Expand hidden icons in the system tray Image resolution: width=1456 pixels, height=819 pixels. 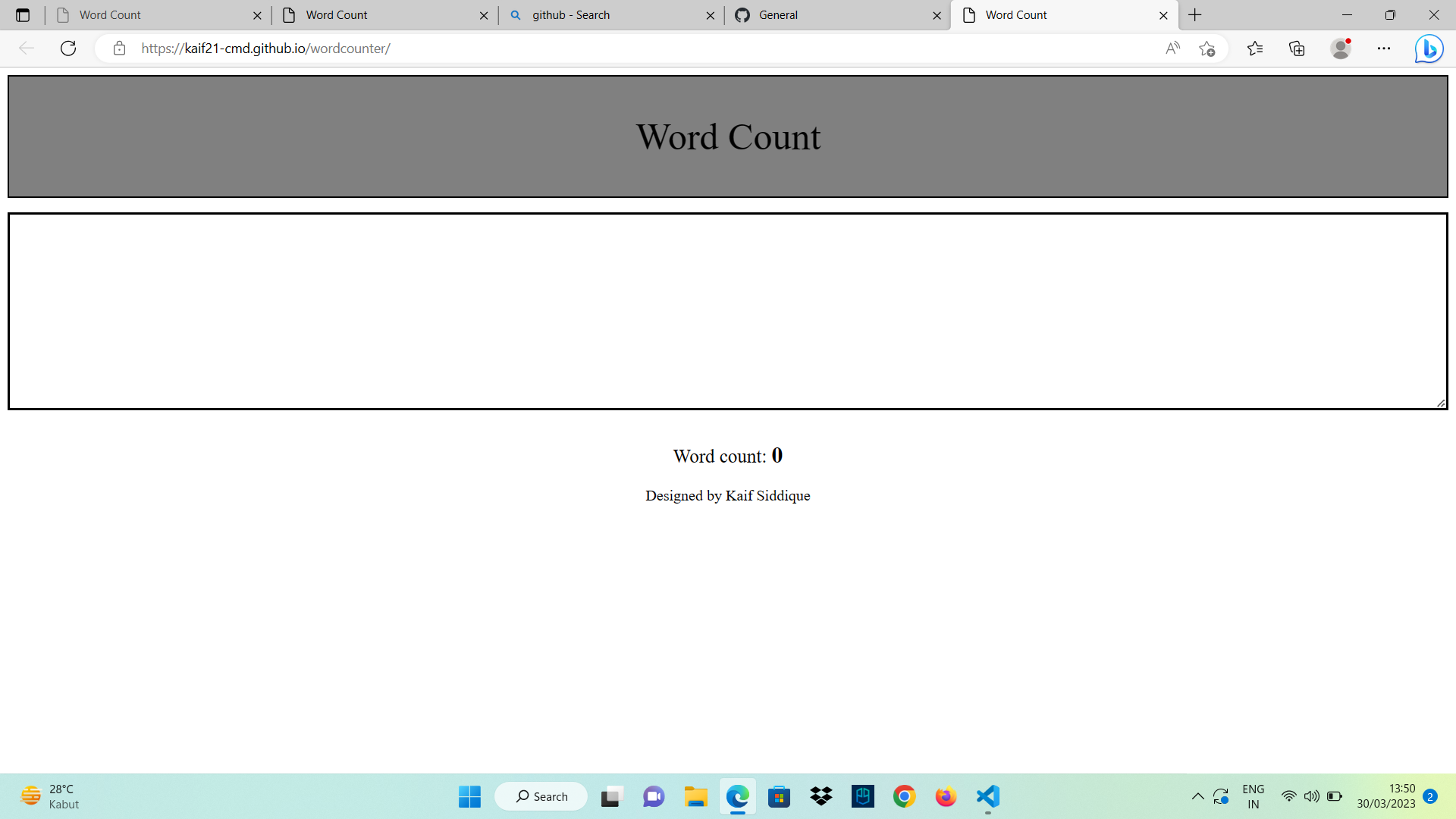1197,796
